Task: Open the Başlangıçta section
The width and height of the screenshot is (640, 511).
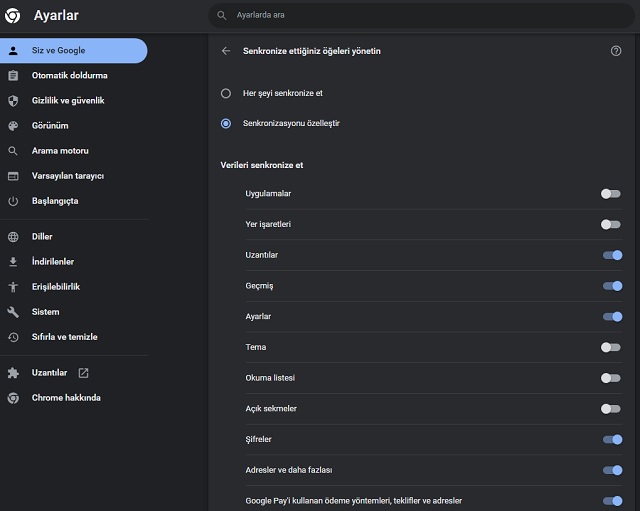Action: pos(73,201)
